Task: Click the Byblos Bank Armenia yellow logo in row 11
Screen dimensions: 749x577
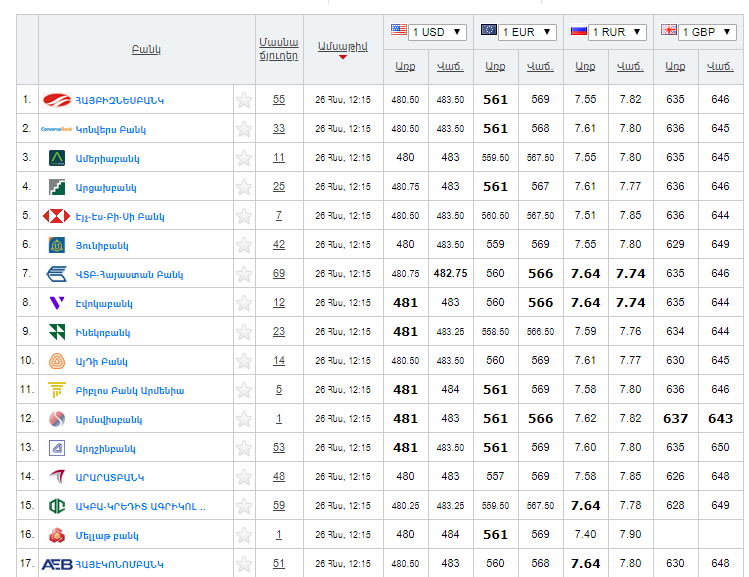Action: (57, 390)
